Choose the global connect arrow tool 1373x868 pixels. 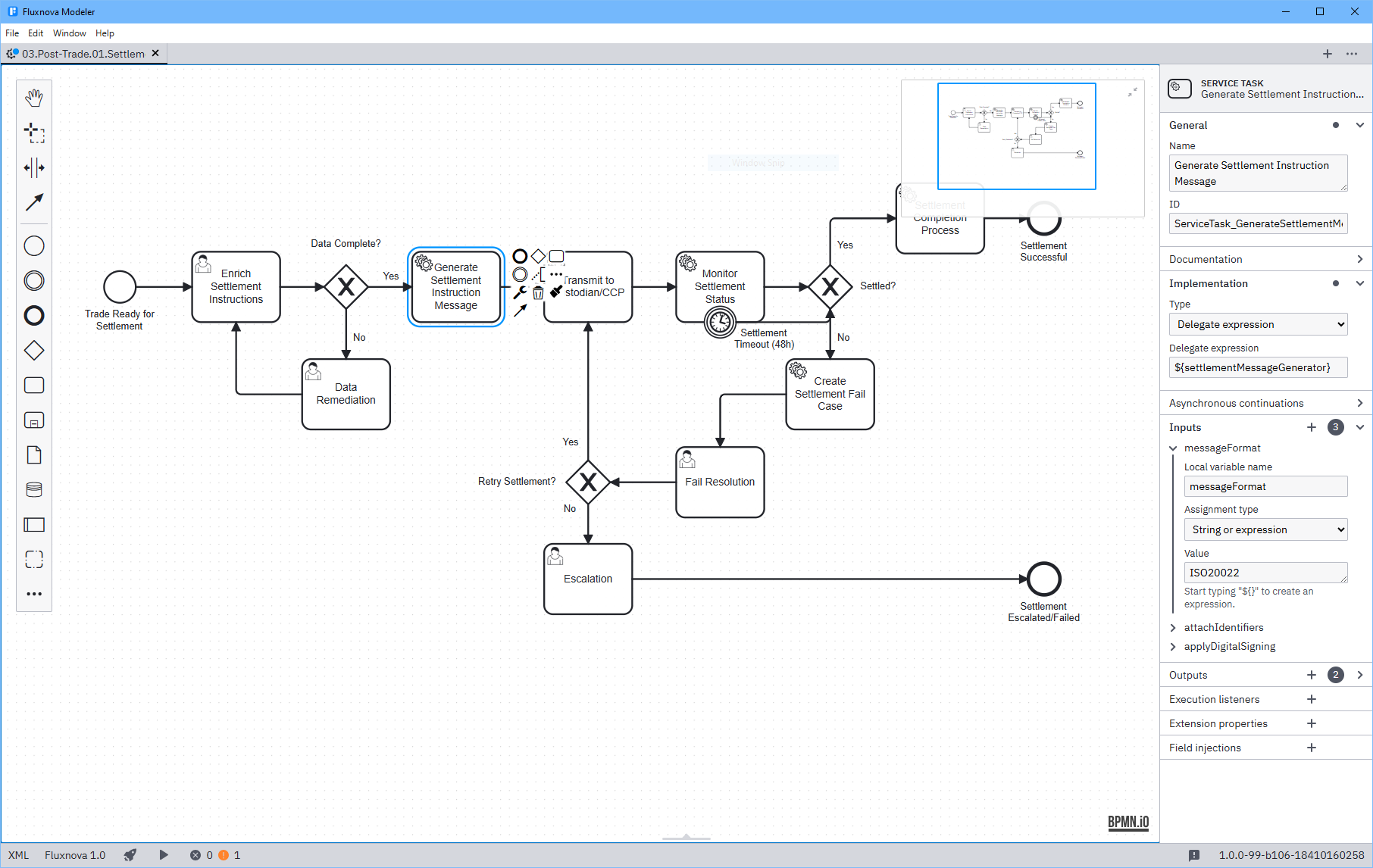[x=34, y=202]
